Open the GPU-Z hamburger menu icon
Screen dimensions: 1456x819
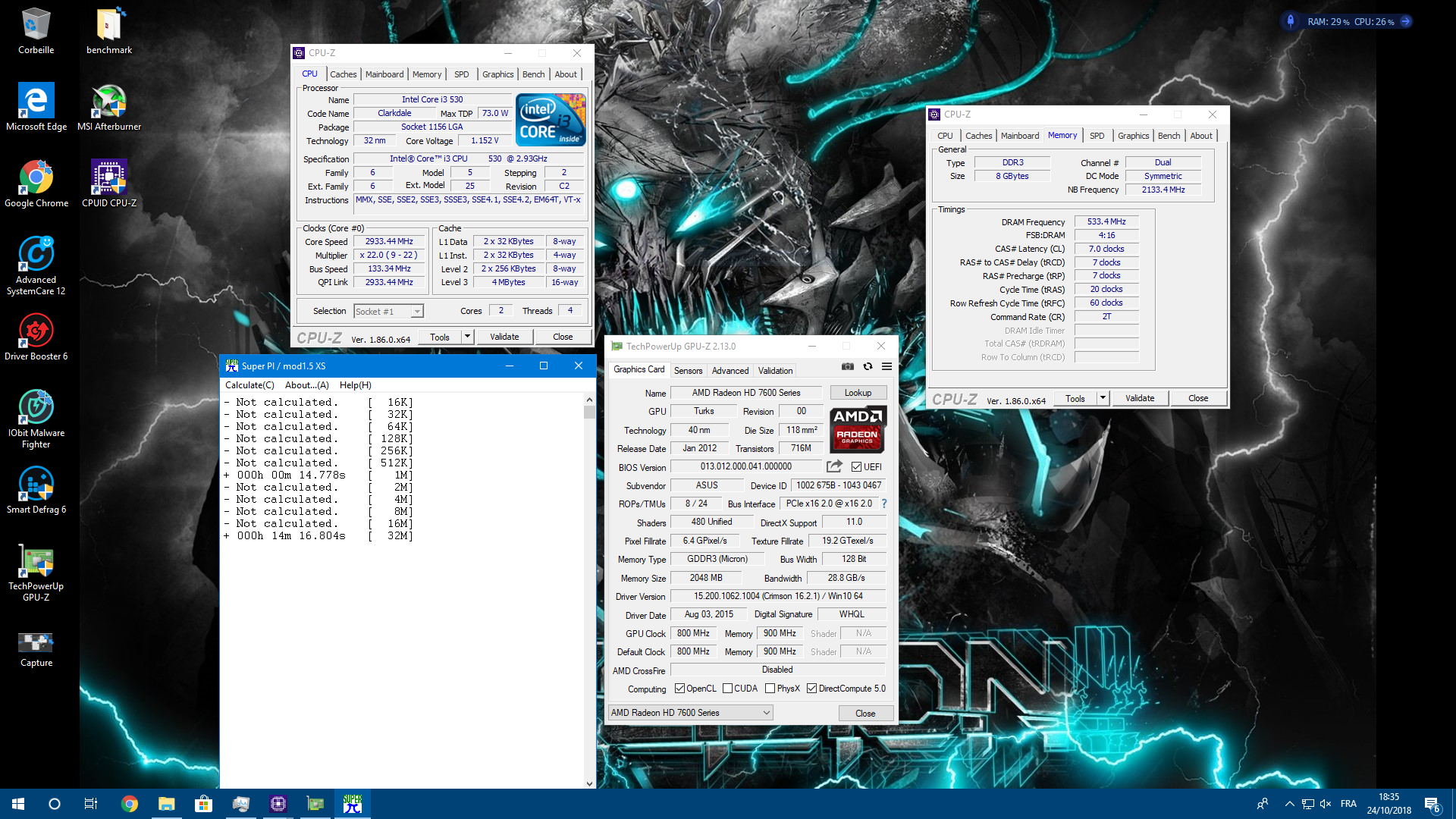point(886,367)
